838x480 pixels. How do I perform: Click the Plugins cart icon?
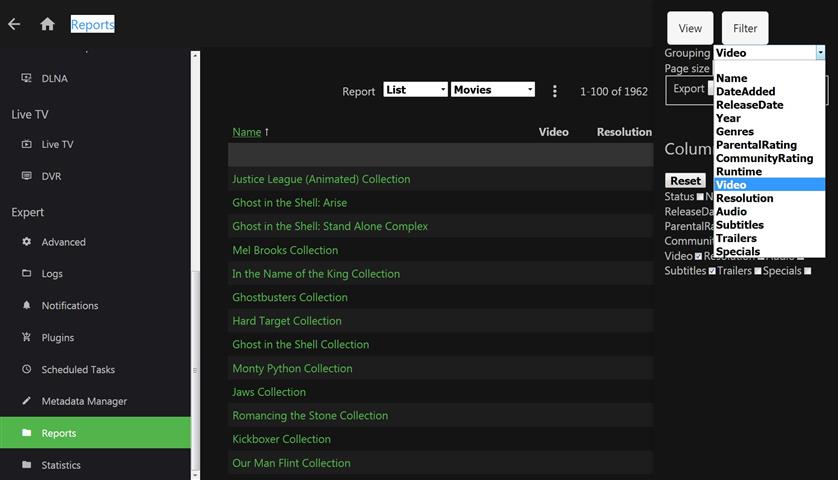pyautogui.click(x=26, y=337)
